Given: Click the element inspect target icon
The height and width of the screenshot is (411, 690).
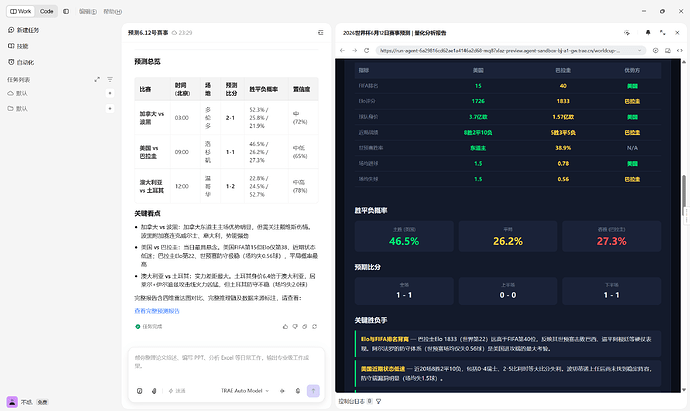Looking at the screenshot, I should coord(656,51).
